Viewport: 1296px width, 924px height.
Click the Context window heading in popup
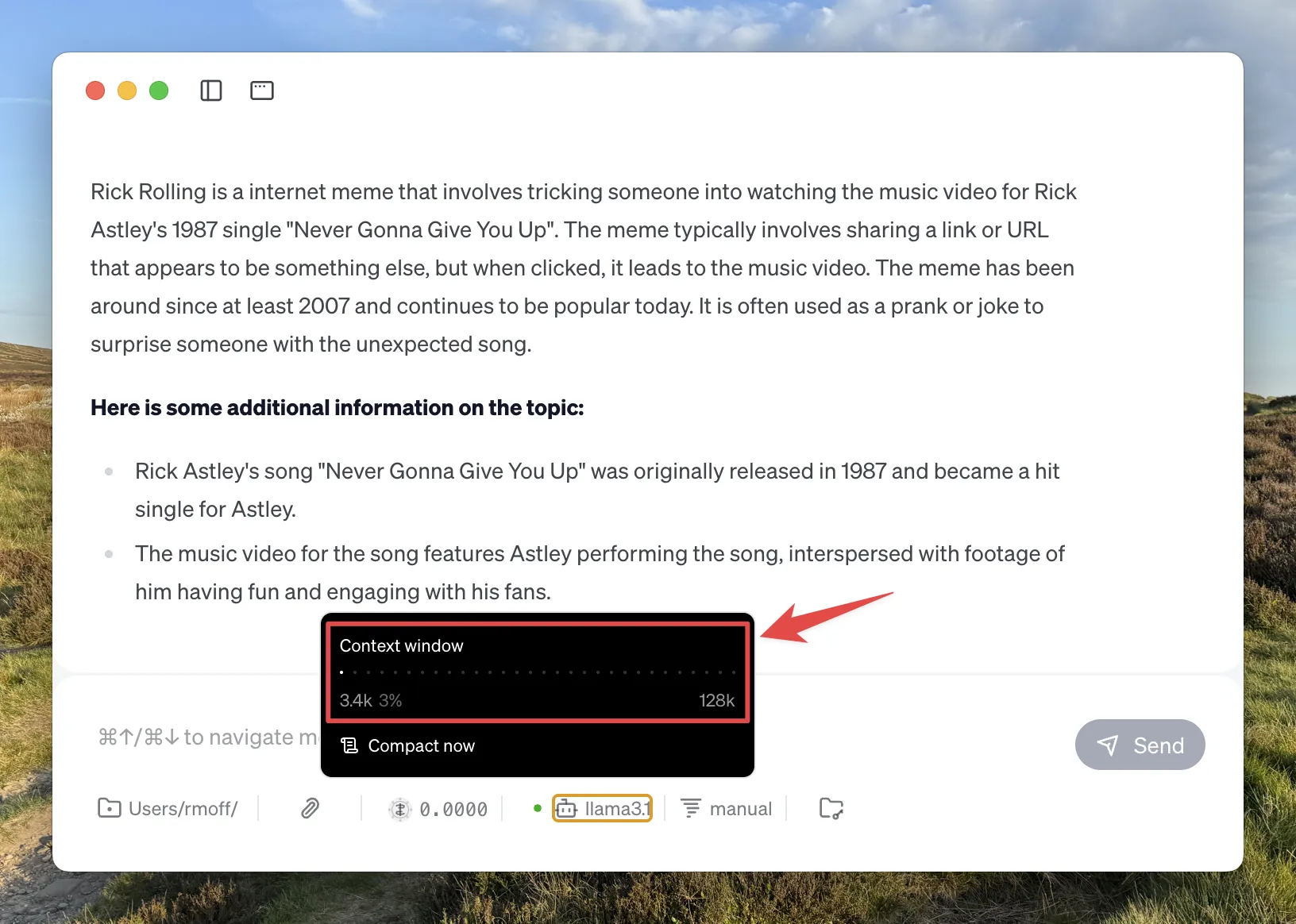click(402, 646)
